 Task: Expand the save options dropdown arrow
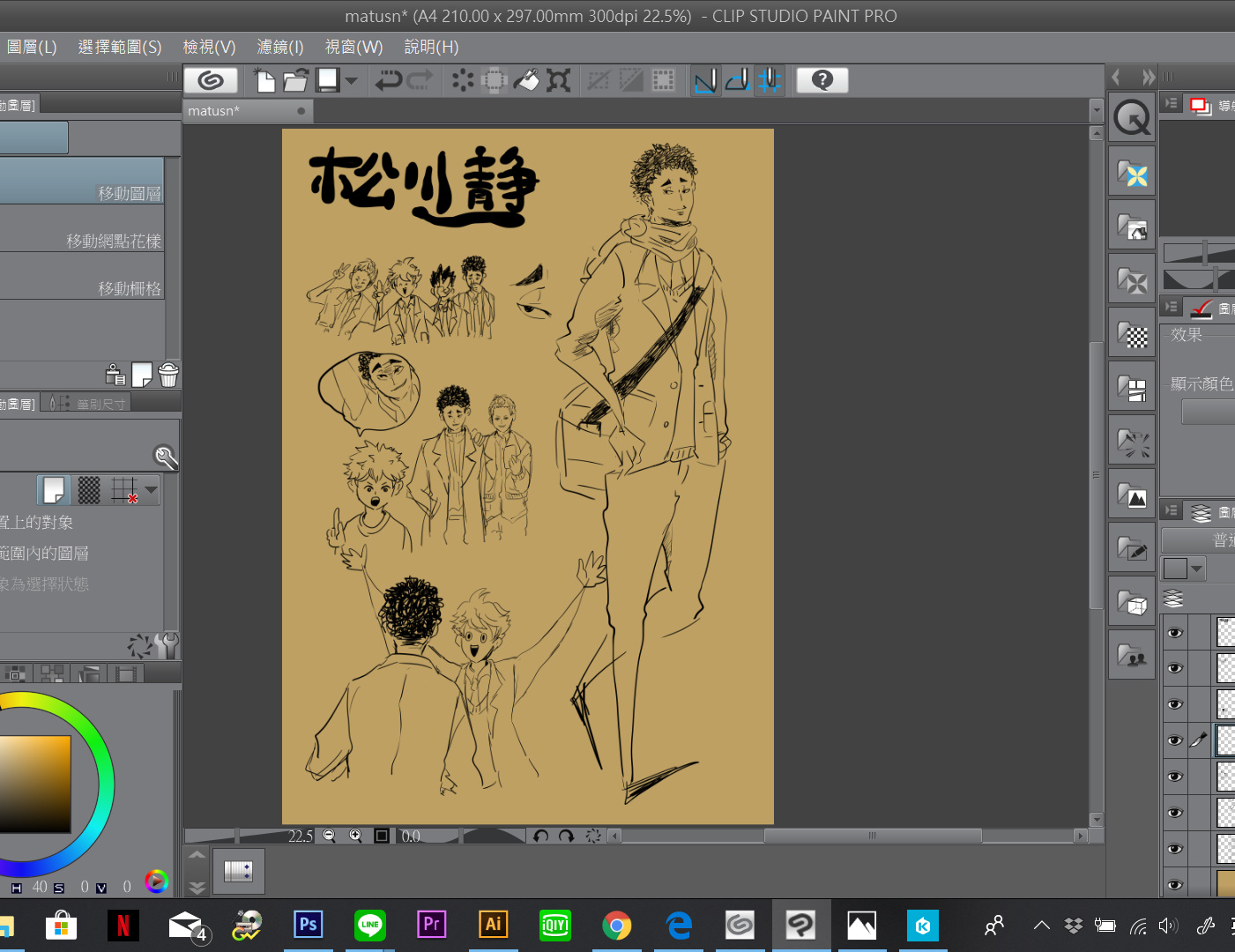tap(352, 80)
